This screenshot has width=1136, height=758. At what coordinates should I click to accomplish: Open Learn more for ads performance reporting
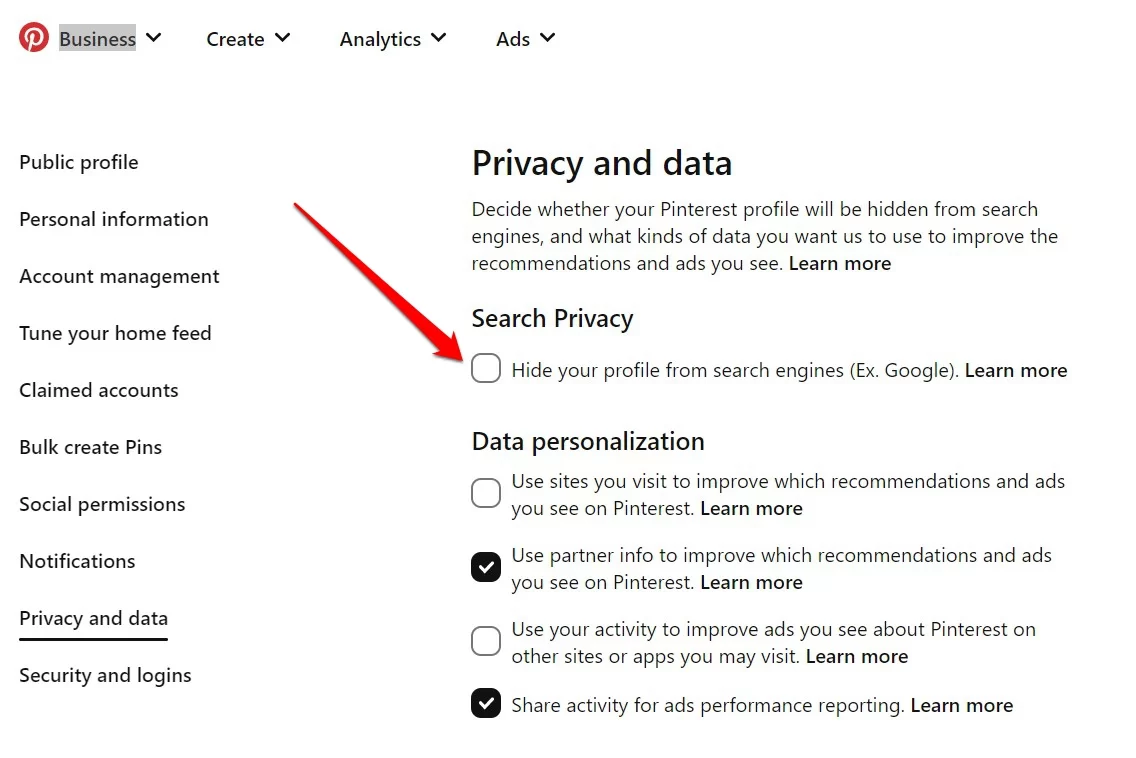coord(961,705)
